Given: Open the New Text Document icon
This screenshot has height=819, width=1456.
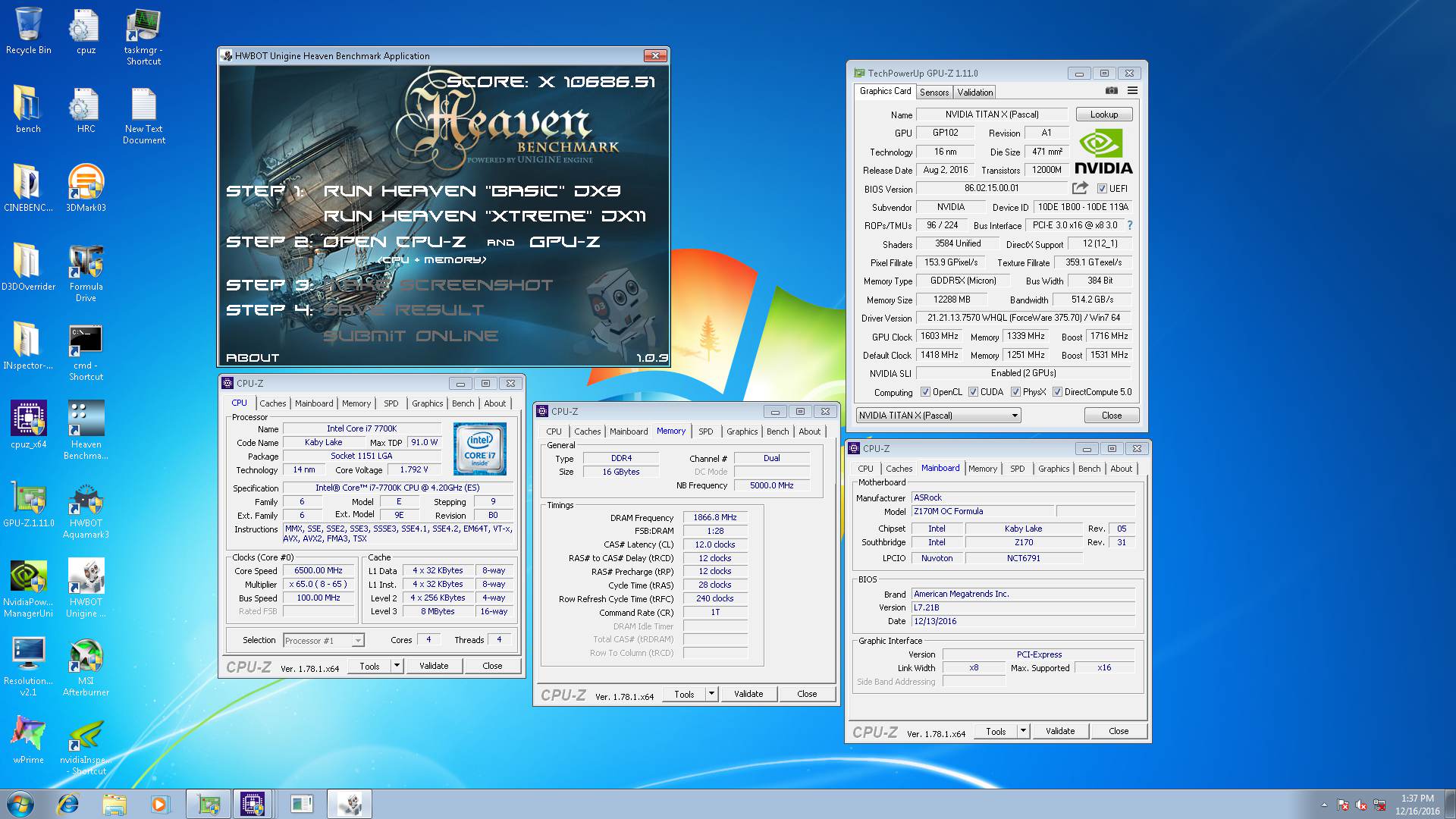Looking at the screenshot, I should 143,115.
